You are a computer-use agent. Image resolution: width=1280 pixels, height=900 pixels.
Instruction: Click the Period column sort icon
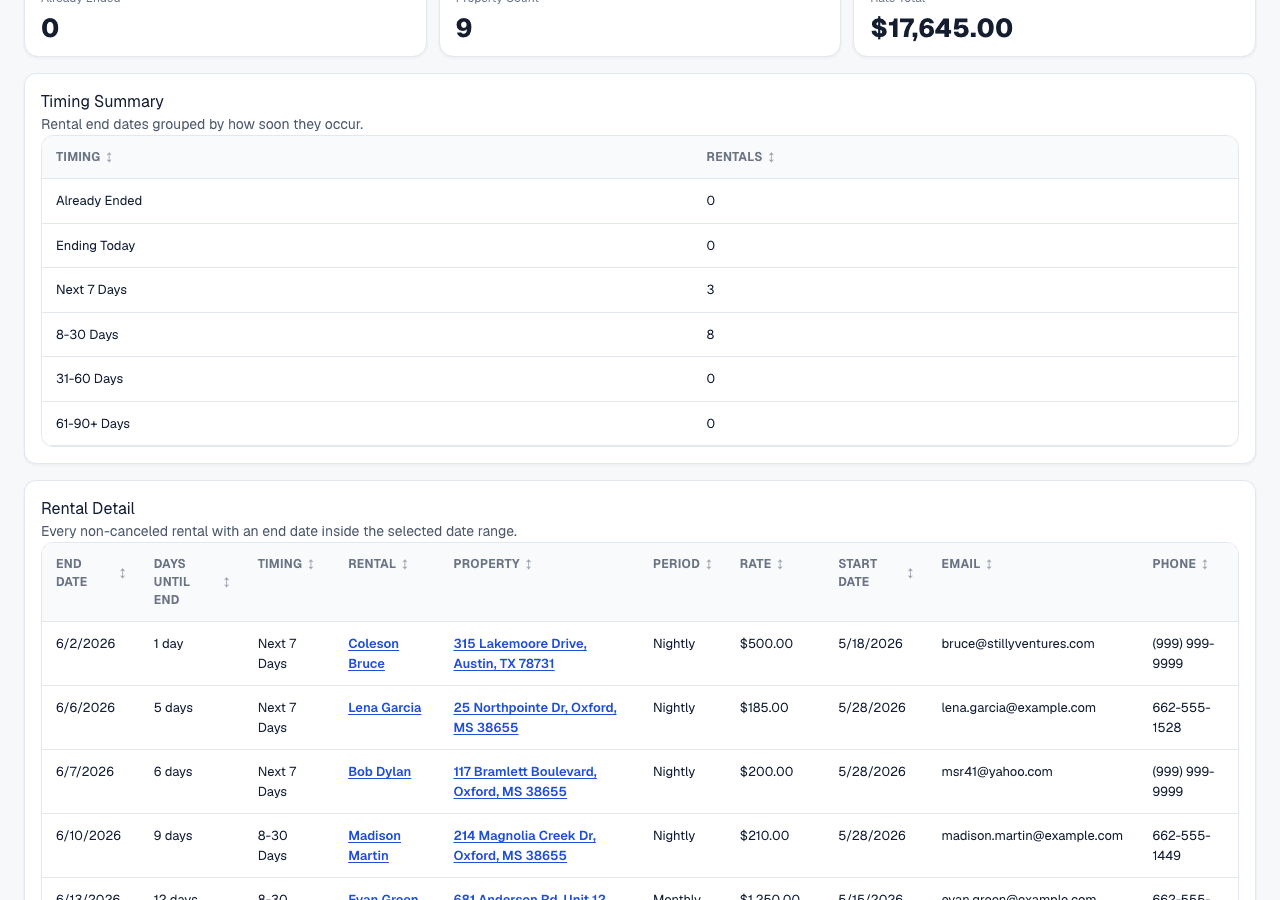(709, 564)
